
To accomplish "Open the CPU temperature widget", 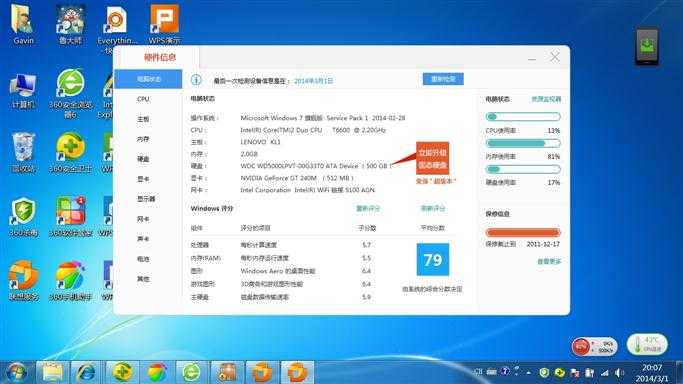I will point(647,344).
